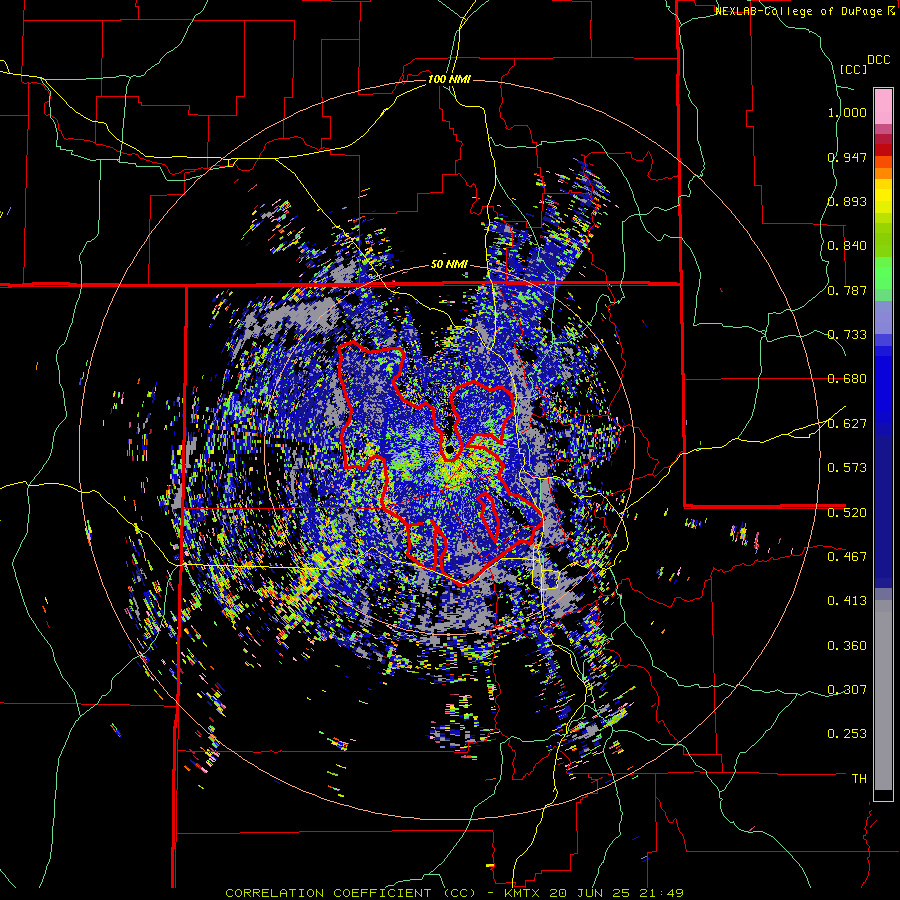Click the DCC legend header

point(878,60)
